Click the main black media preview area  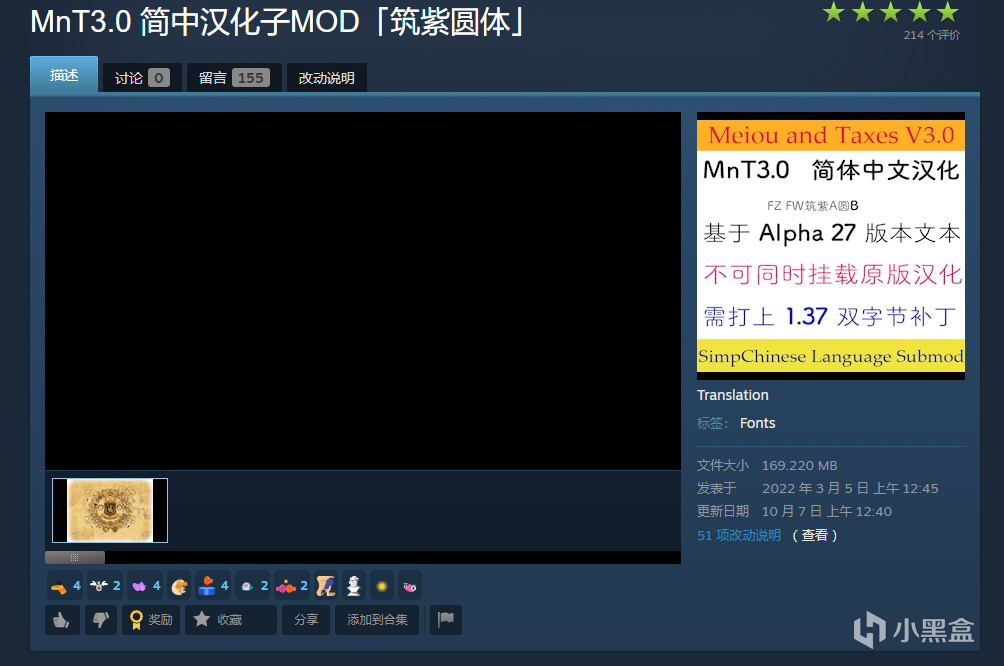coord(363,291)
